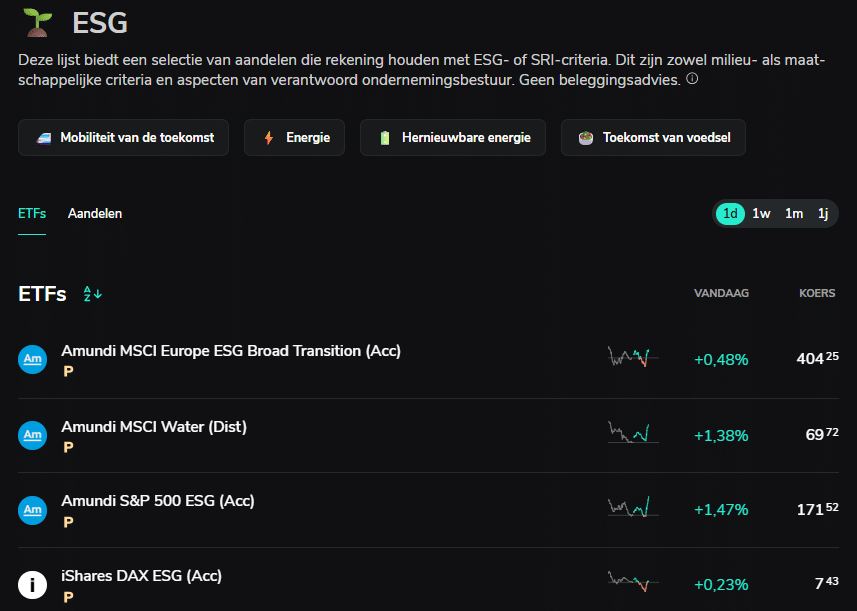Screen dimensions: 857x611
Task: Click the food bowl icon in Toekomst van voedsel
Action: (x=586, y=138)
